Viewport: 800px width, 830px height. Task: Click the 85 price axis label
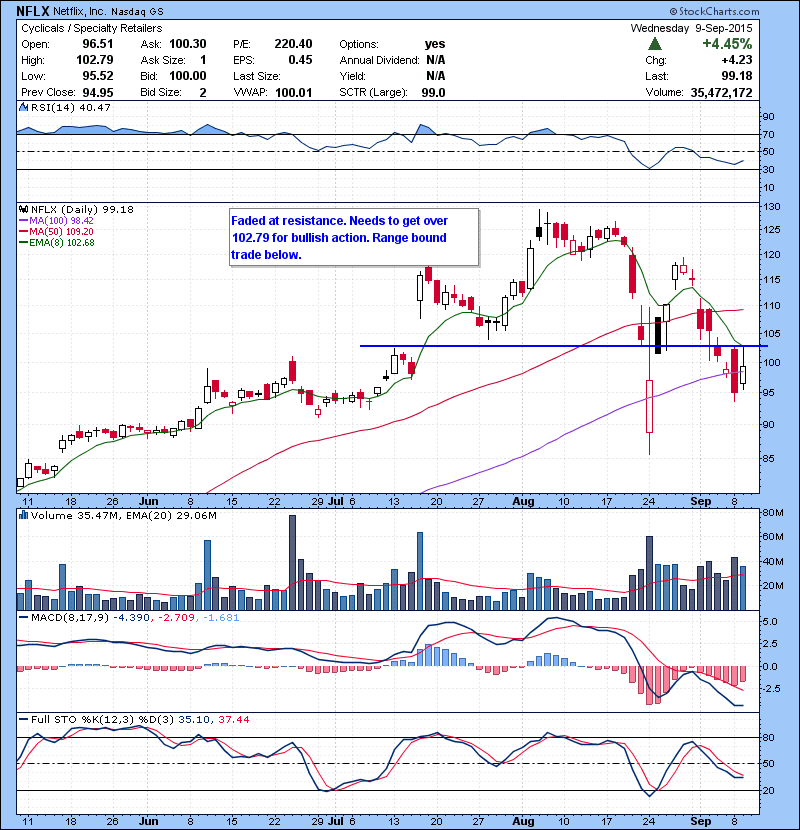(x=768, y=458)
